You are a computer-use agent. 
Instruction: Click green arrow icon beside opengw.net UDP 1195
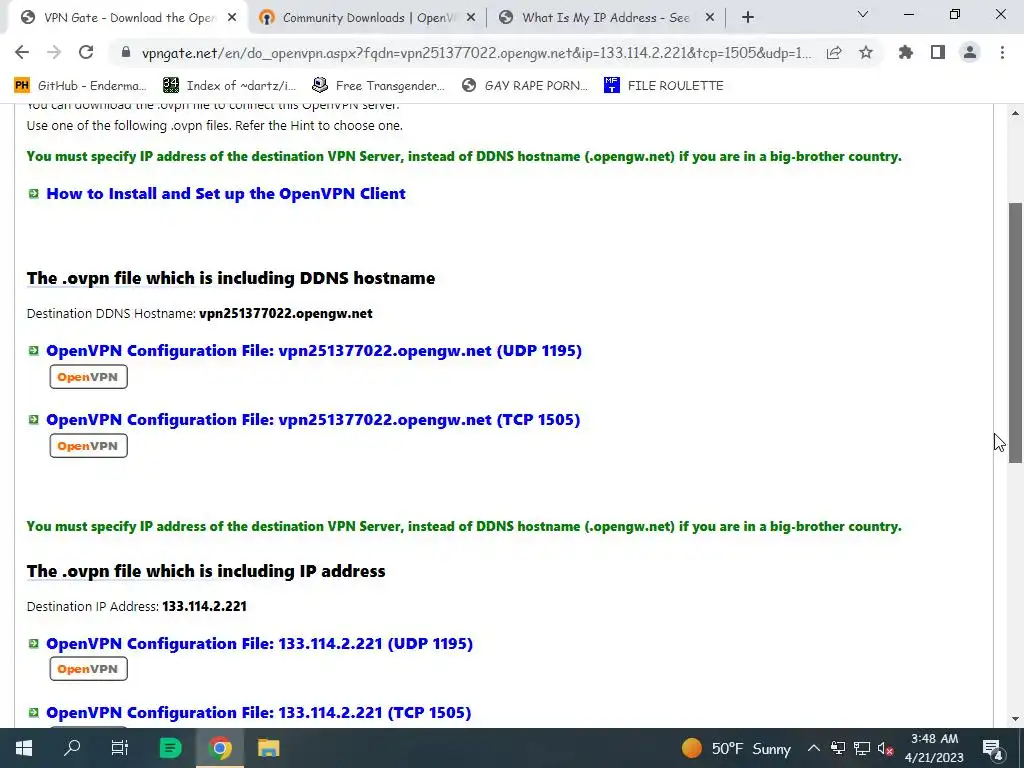click(x=33, y=351)
